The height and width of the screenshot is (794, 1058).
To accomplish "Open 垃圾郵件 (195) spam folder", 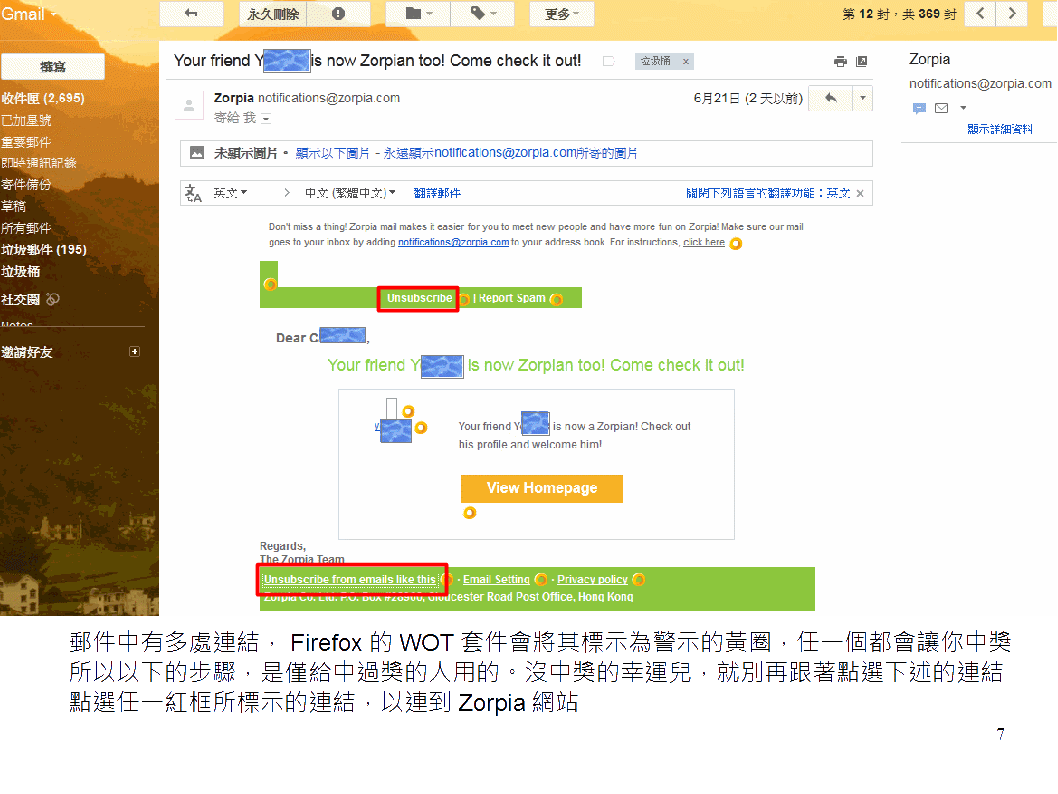I will tap(44, 250).
